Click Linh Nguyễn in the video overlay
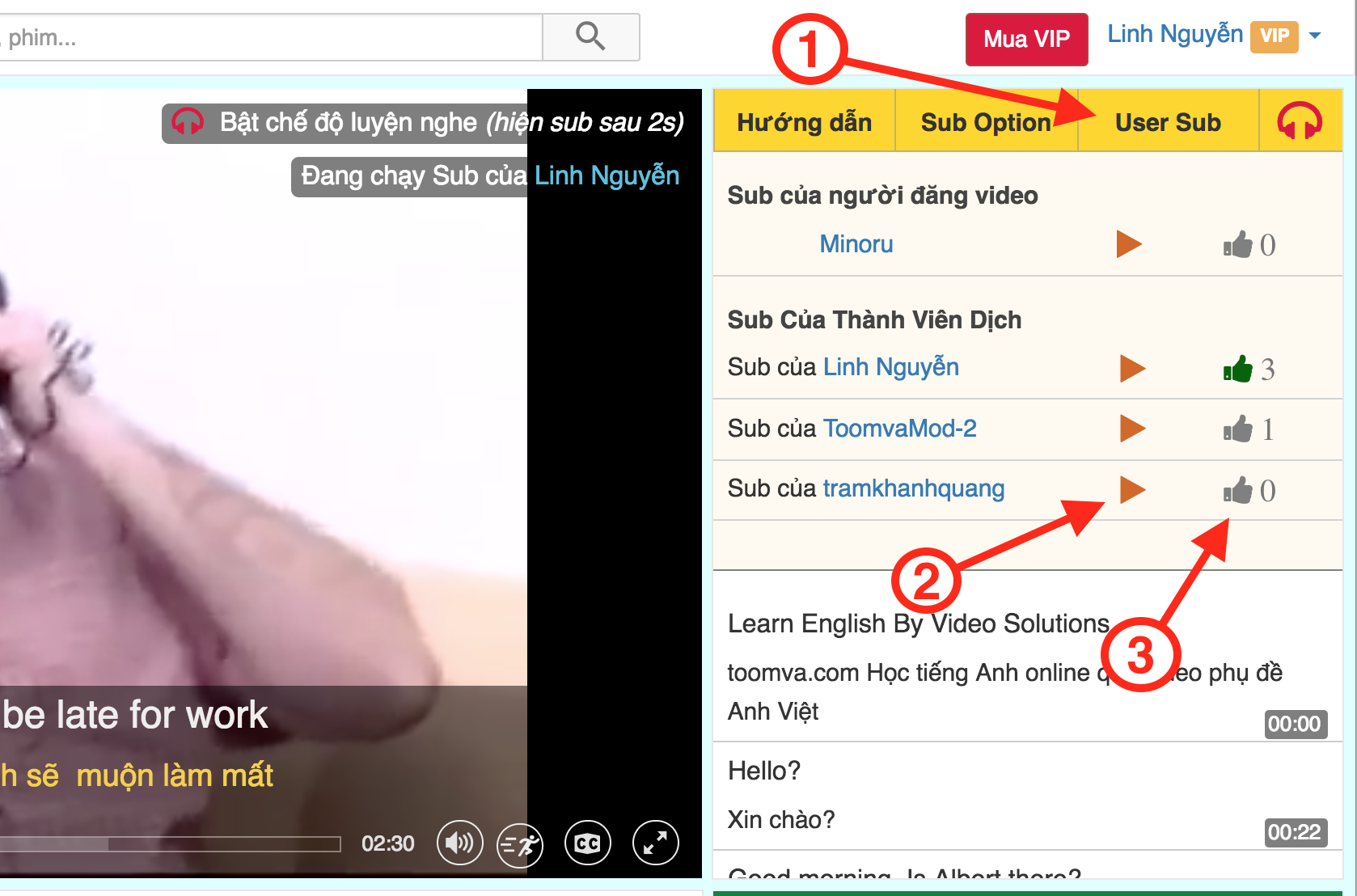Viewport: 1357px width, 896px height. point(607,175)
